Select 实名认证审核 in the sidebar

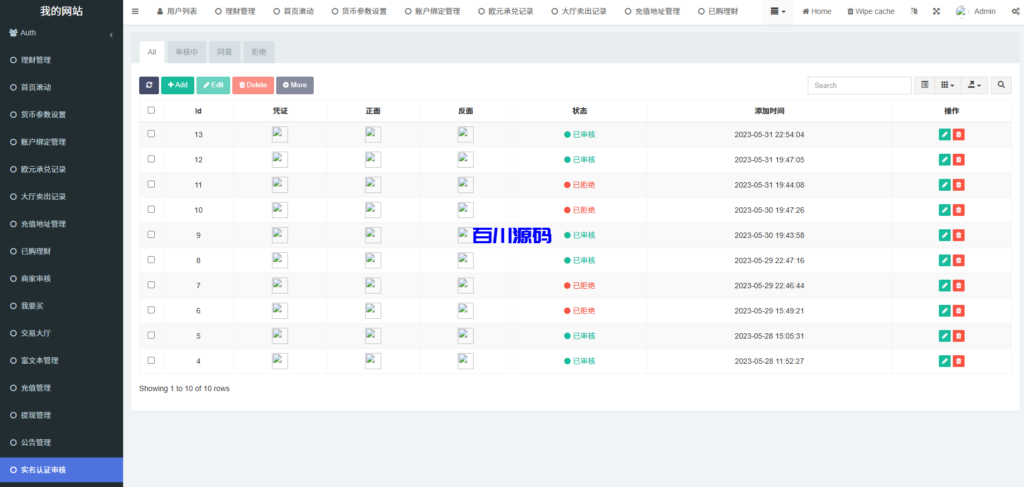[61, 469]
